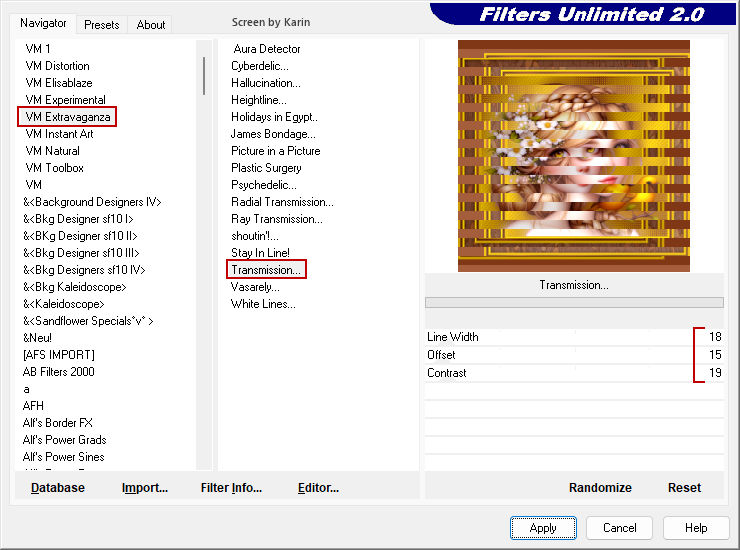Open Help for Filters Unlimited

pyautogui.click(x=696, y=528)
